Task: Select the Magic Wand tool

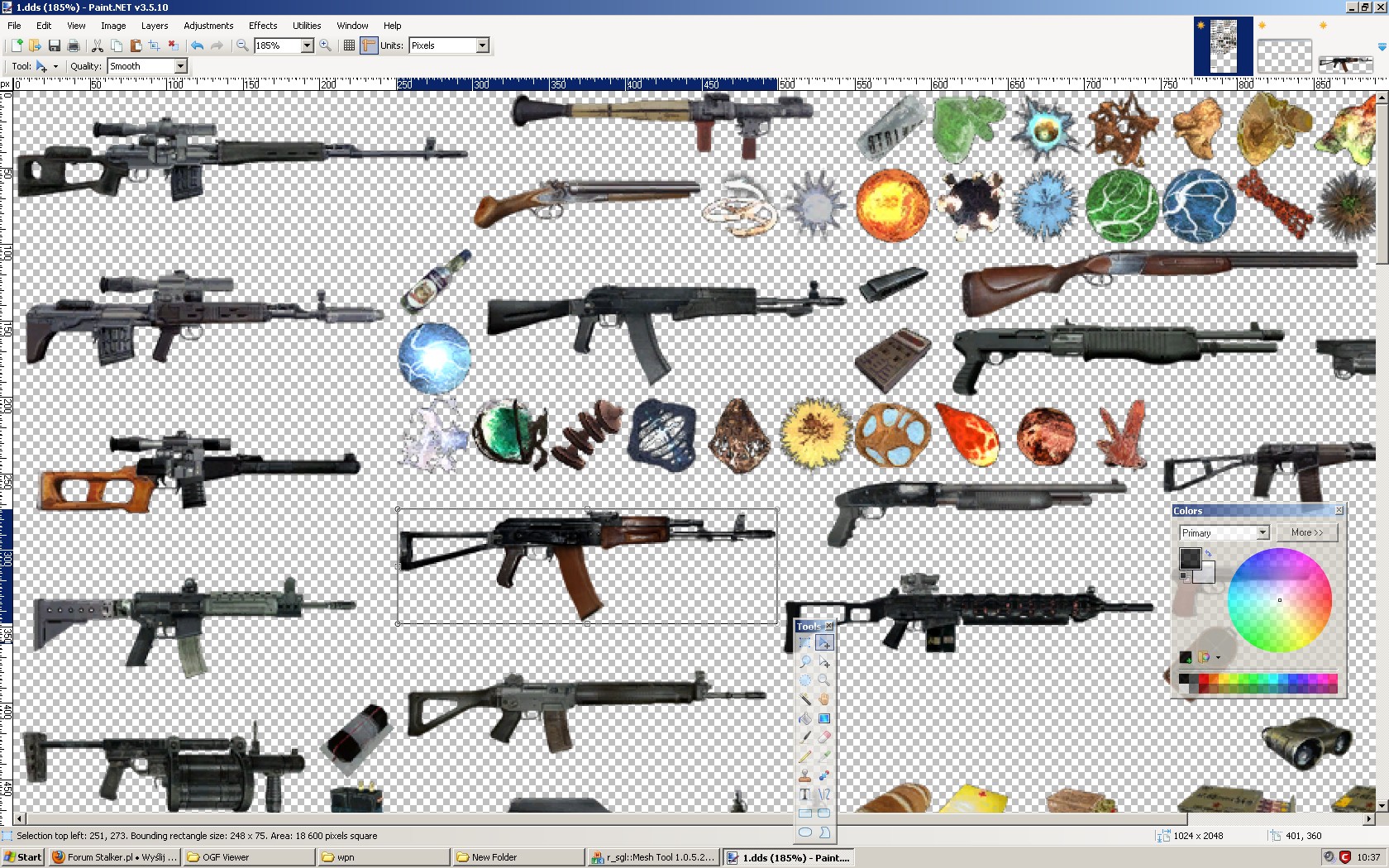Action: (805, 700)
